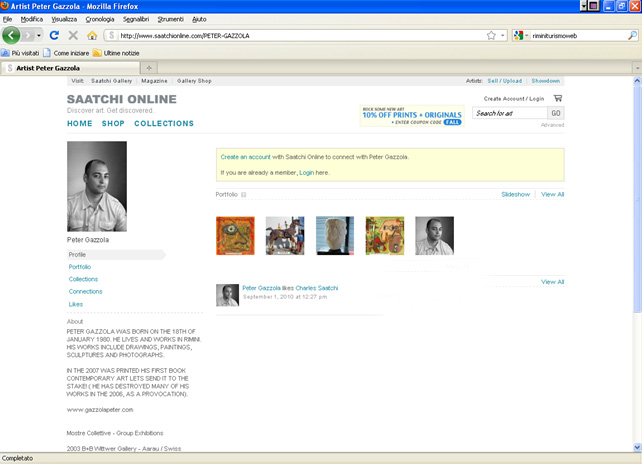
Task: Open the Modifica menu
Action: click(x=32, y=19)
